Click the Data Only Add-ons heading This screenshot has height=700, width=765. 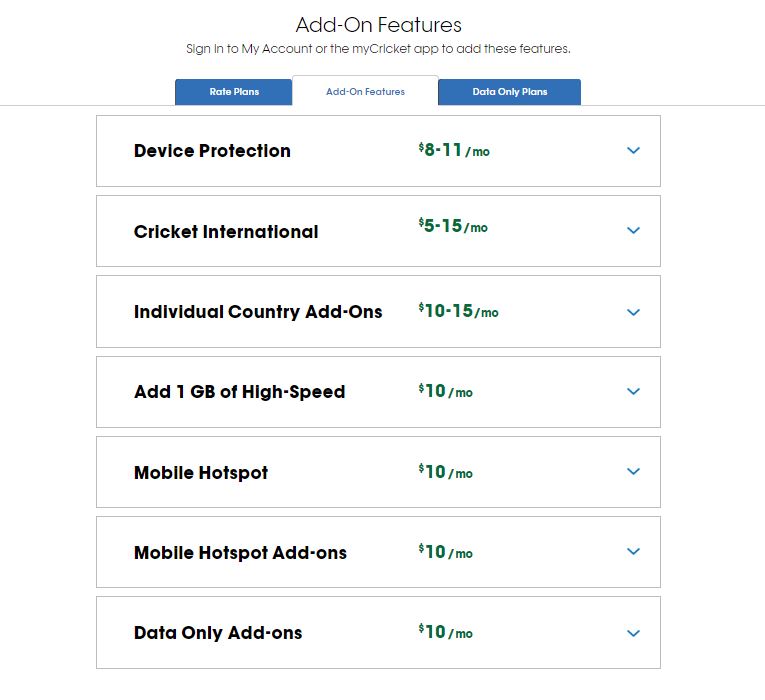[218, 633]
